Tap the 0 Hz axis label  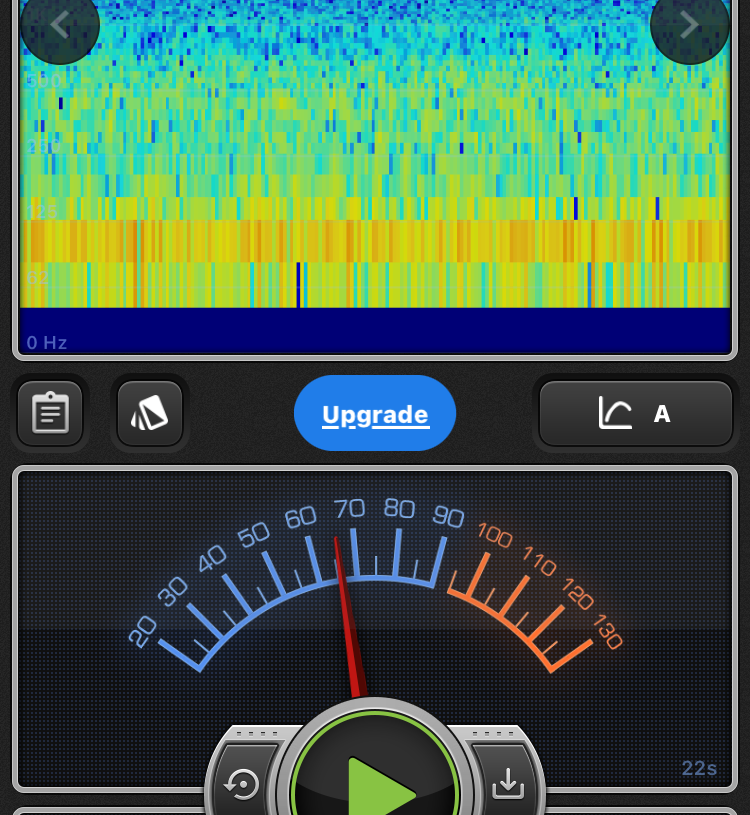point(47,343)
